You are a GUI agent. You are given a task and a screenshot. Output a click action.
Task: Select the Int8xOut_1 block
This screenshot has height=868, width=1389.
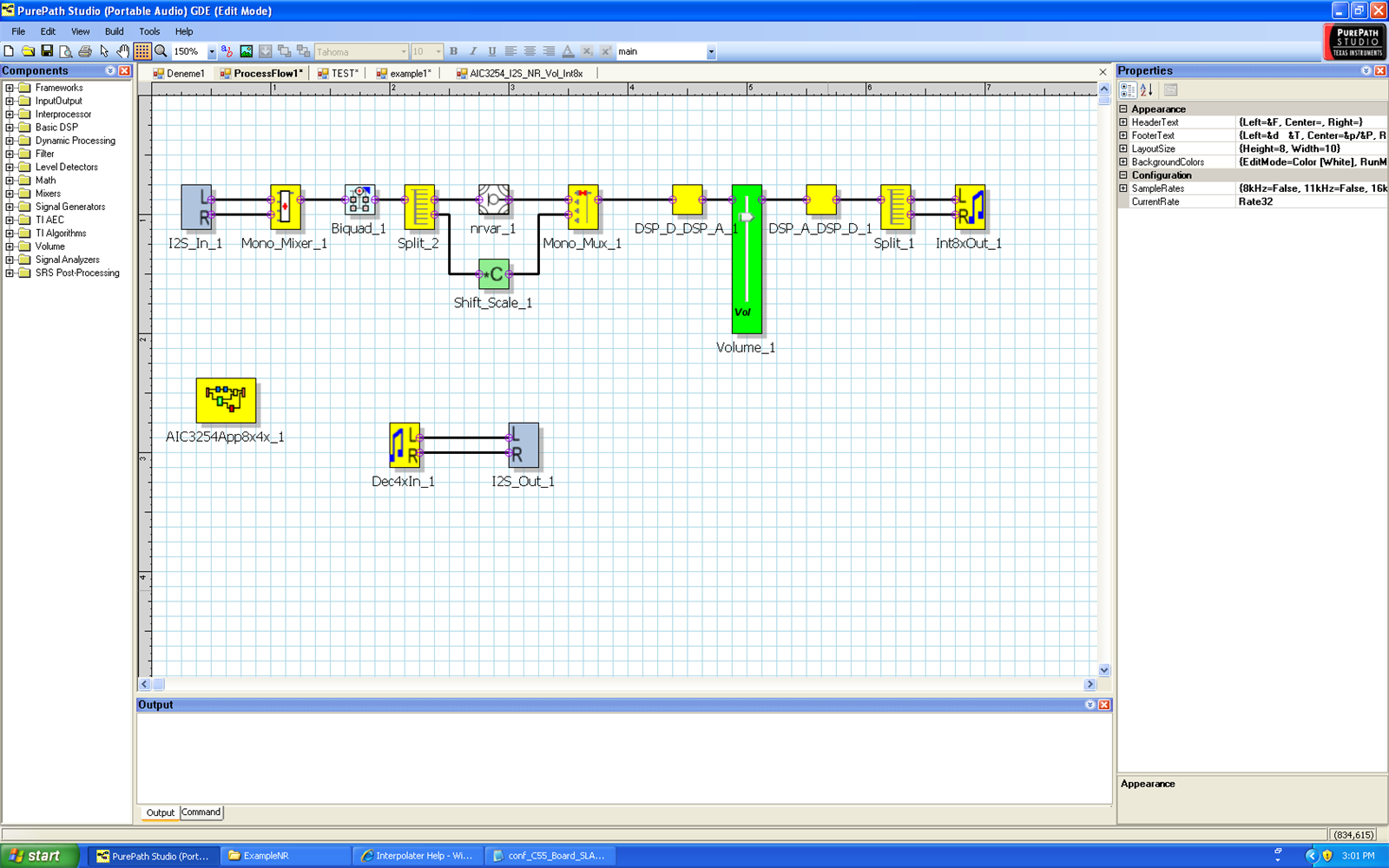coord(970,207)
